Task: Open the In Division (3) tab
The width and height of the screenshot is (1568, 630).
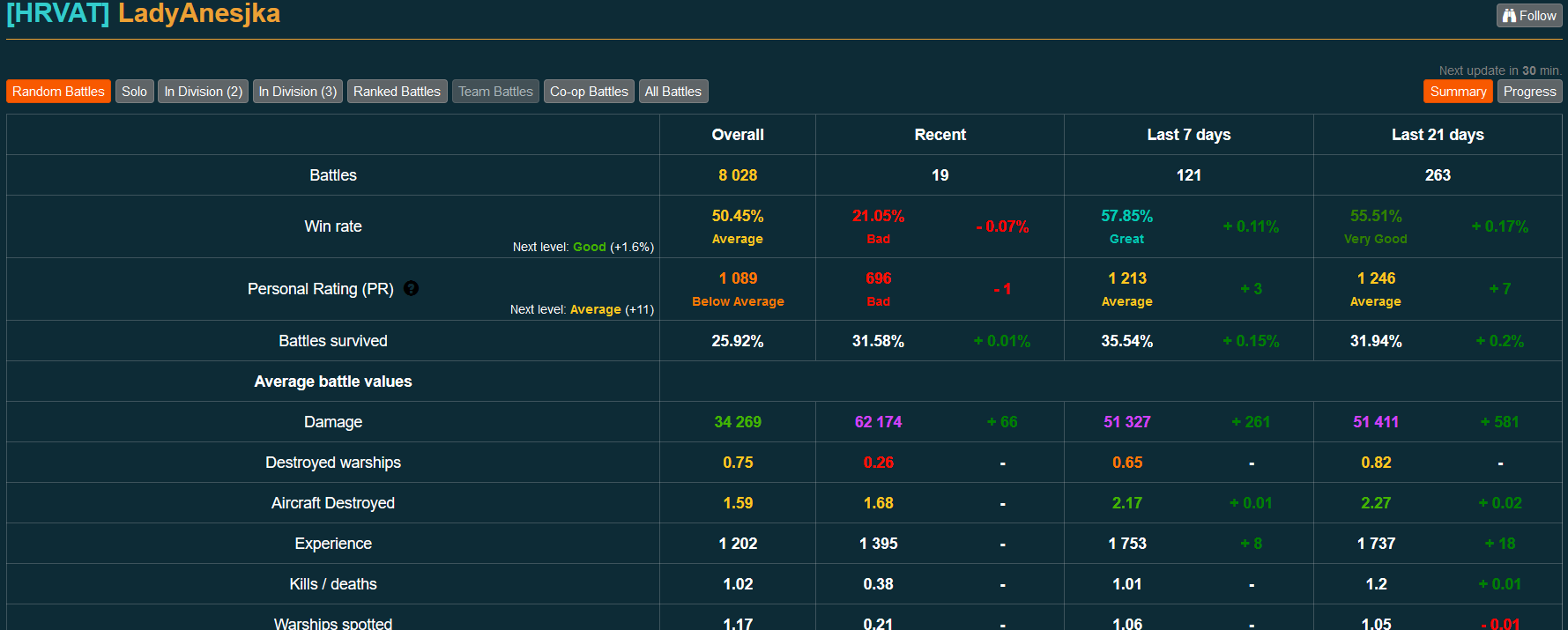Action: tap(298, 92)
